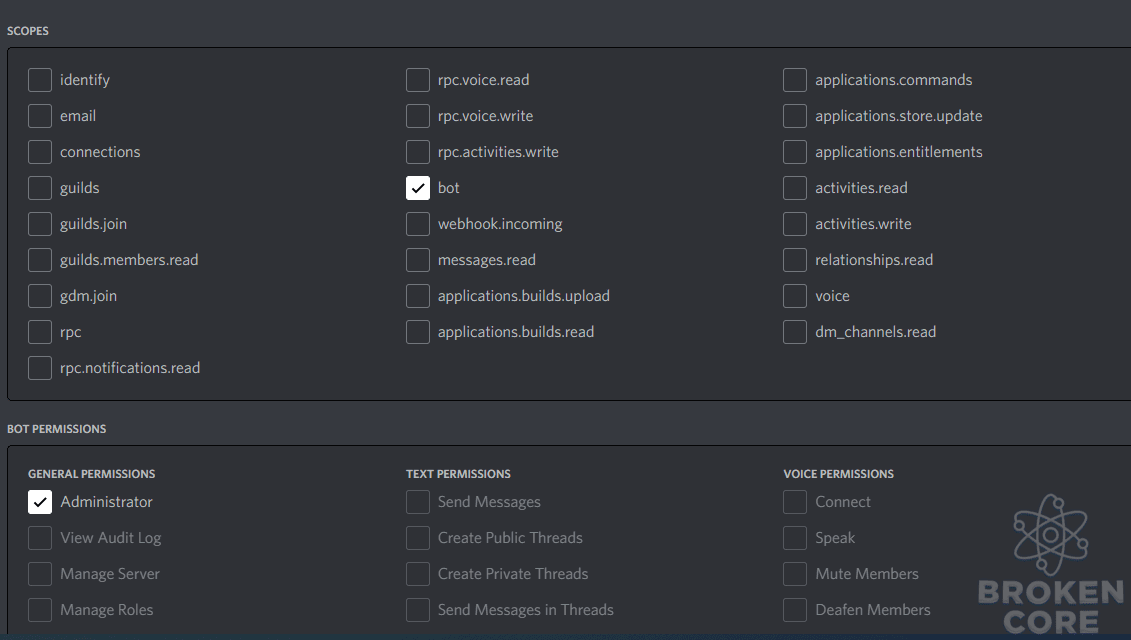Tick rpc.notifications.read checkbox
This screenshot has width=1131, height=640.
(x=40, y=369)
